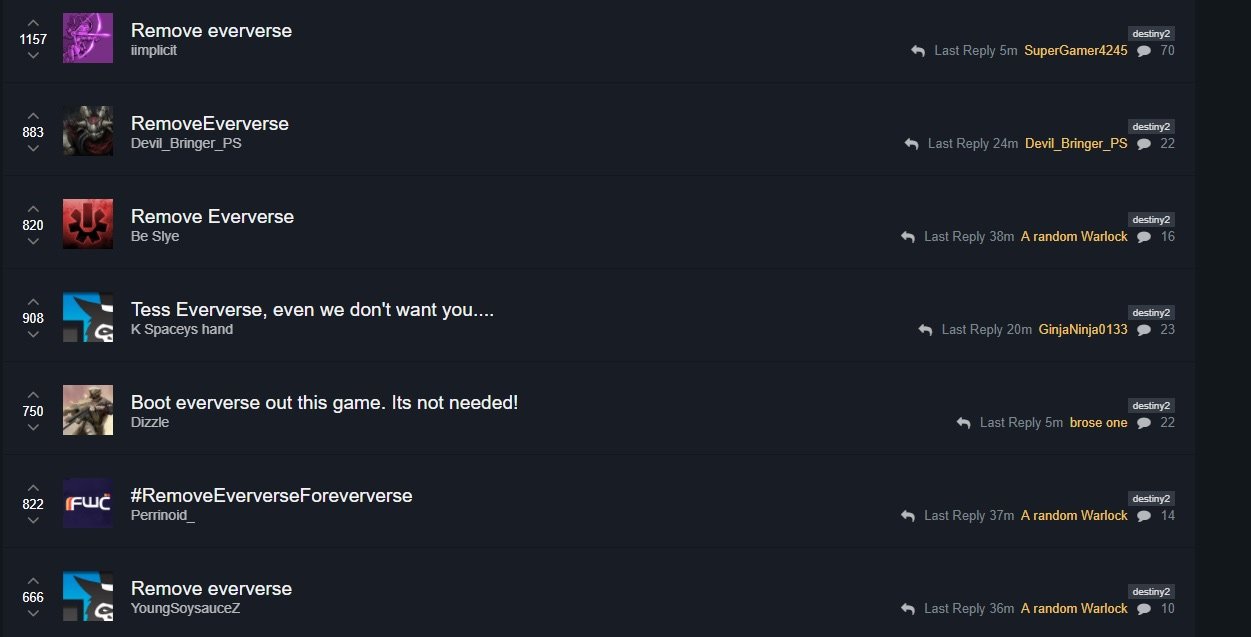The height and width of the screenshot is (637, 1251).
Task: Upvote the 'Boot eververse out' post
Action: pos(33,395)
